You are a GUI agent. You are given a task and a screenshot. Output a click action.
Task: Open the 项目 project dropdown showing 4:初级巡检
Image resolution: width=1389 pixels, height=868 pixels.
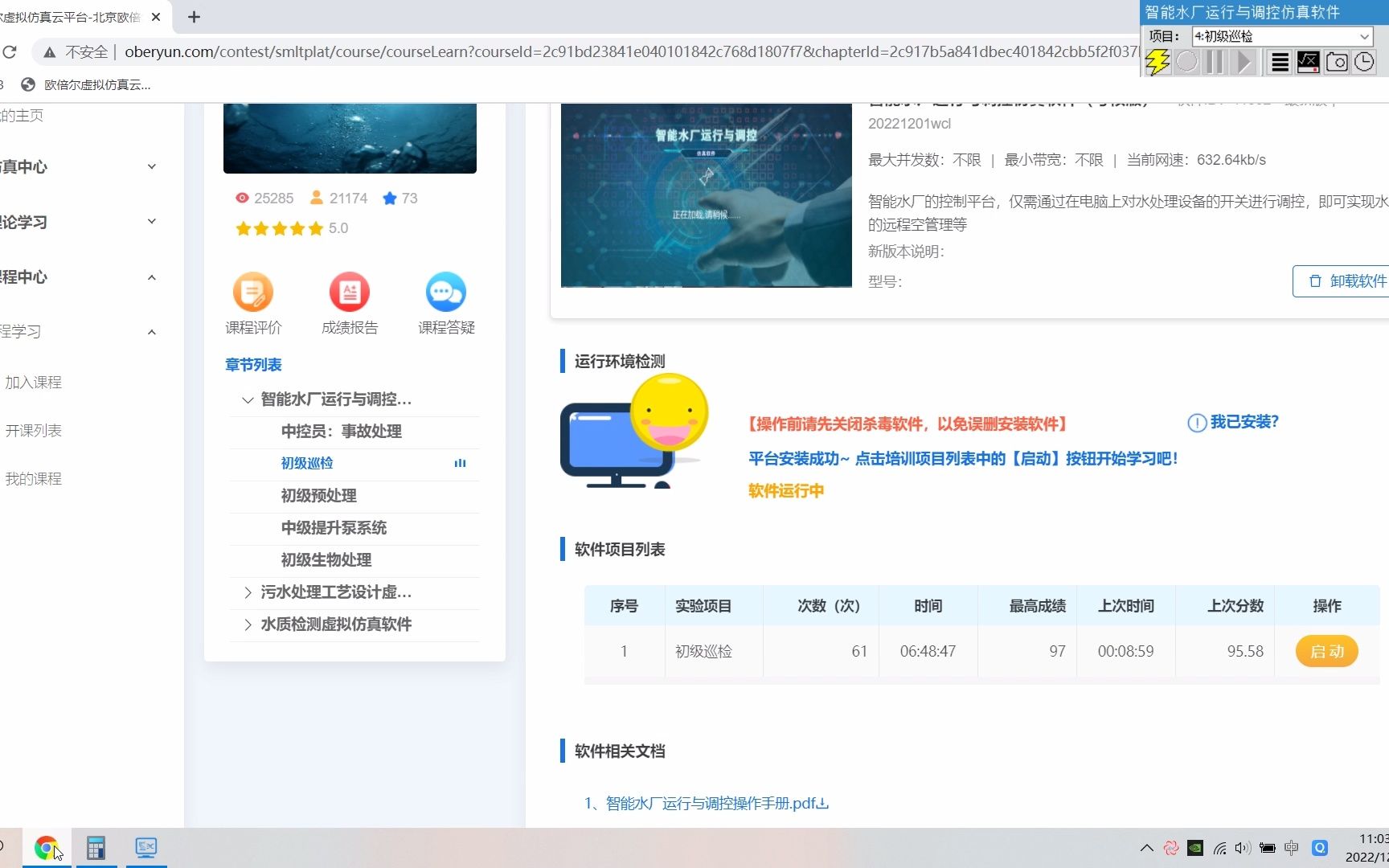click(1281, 36)
